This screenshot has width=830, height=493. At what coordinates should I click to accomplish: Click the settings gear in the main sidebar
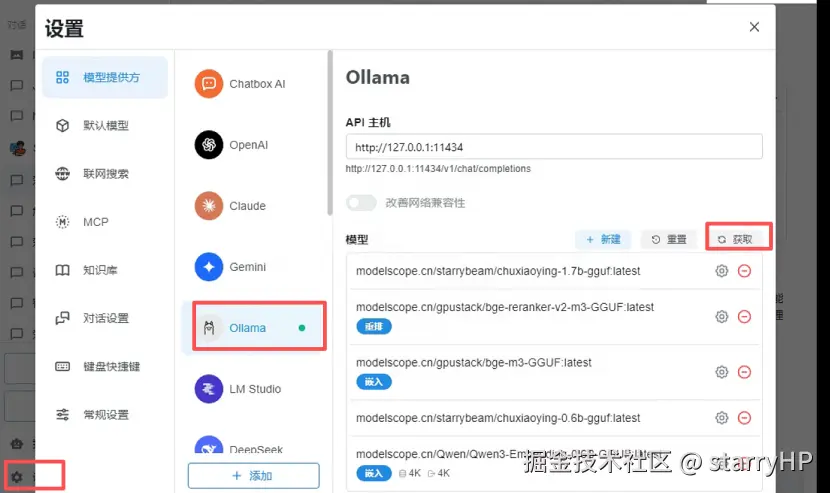pyautogui.click(x=17, y=477)
